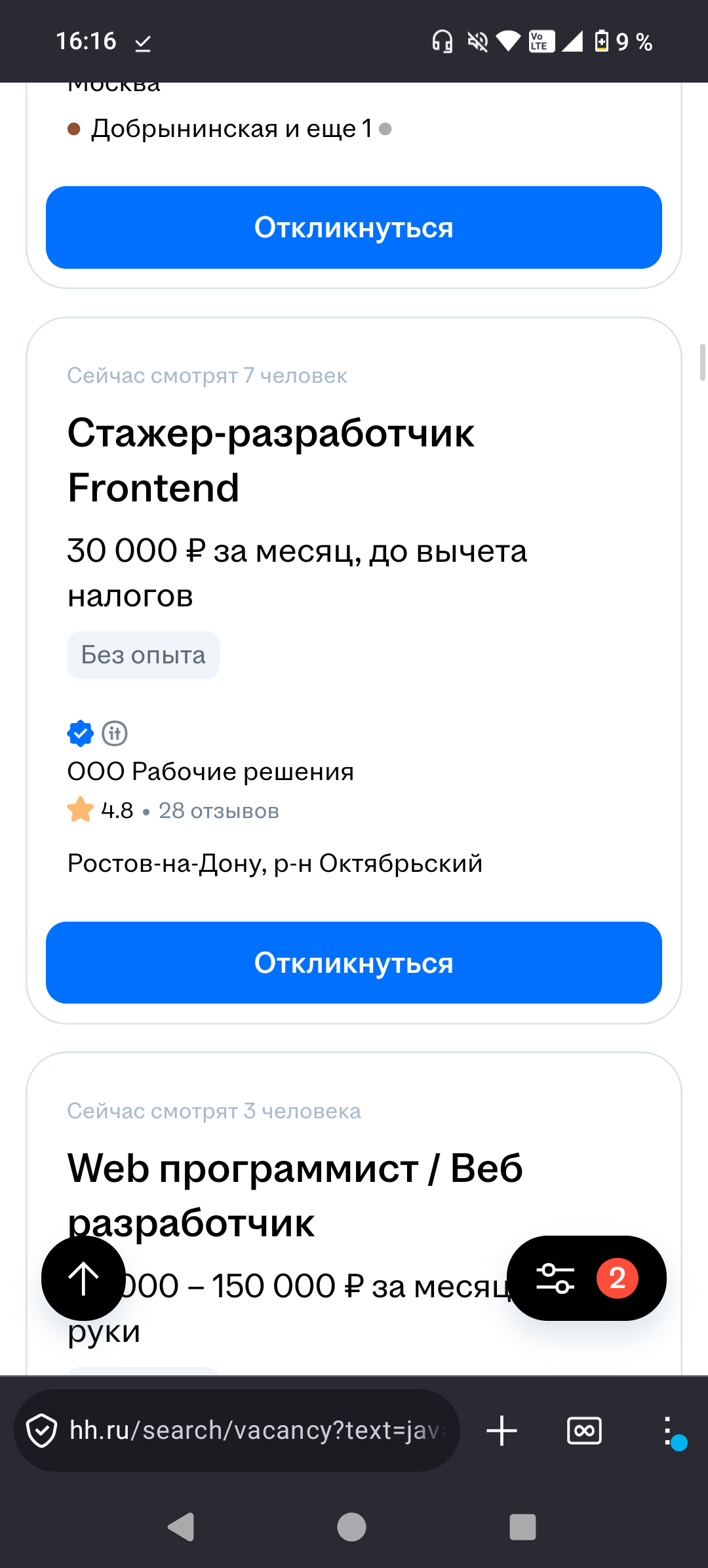
Task: Expand the Добрынинская и еще 1 metro stations
Action: [x=231, y=128]
